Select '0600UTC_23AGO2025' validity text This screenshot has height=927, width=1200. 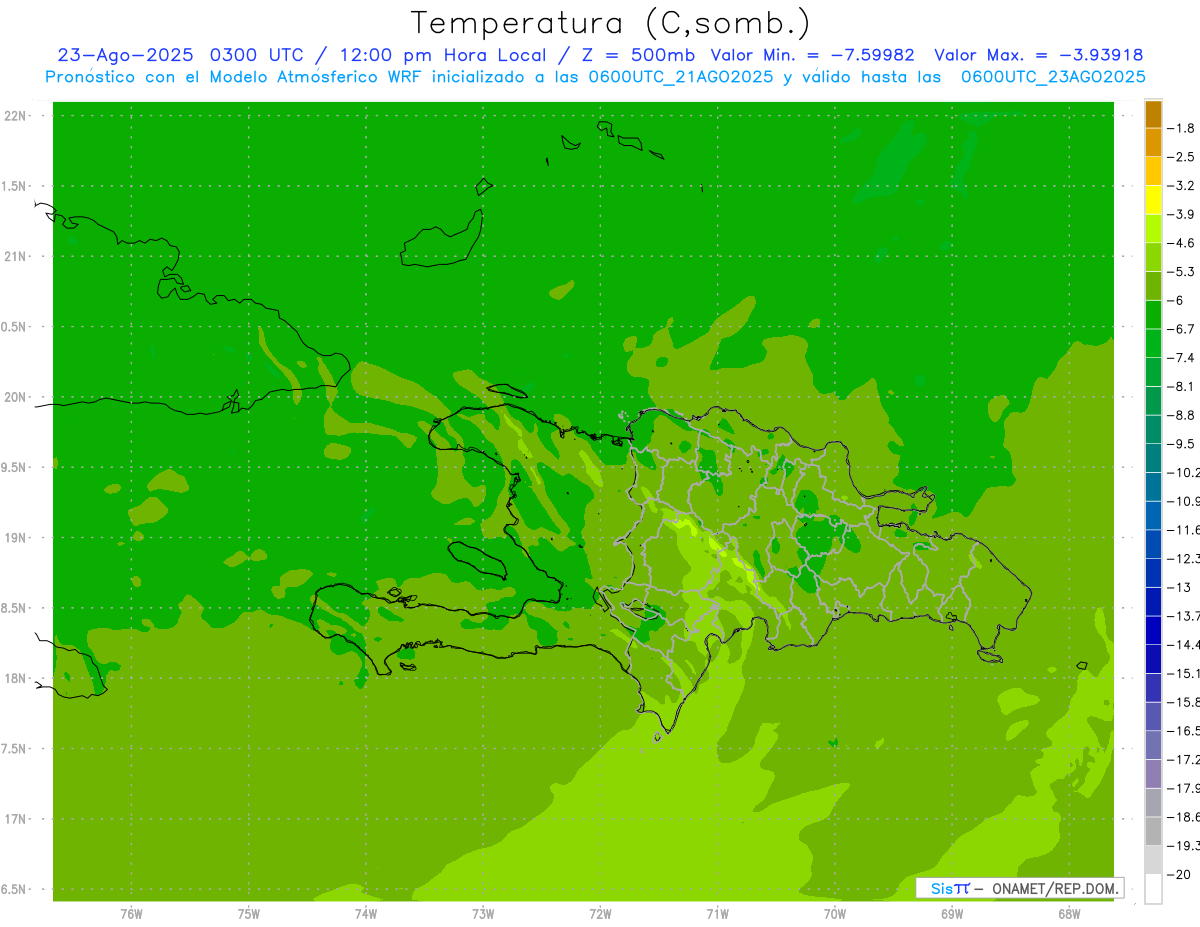(x=1053, y=77)
